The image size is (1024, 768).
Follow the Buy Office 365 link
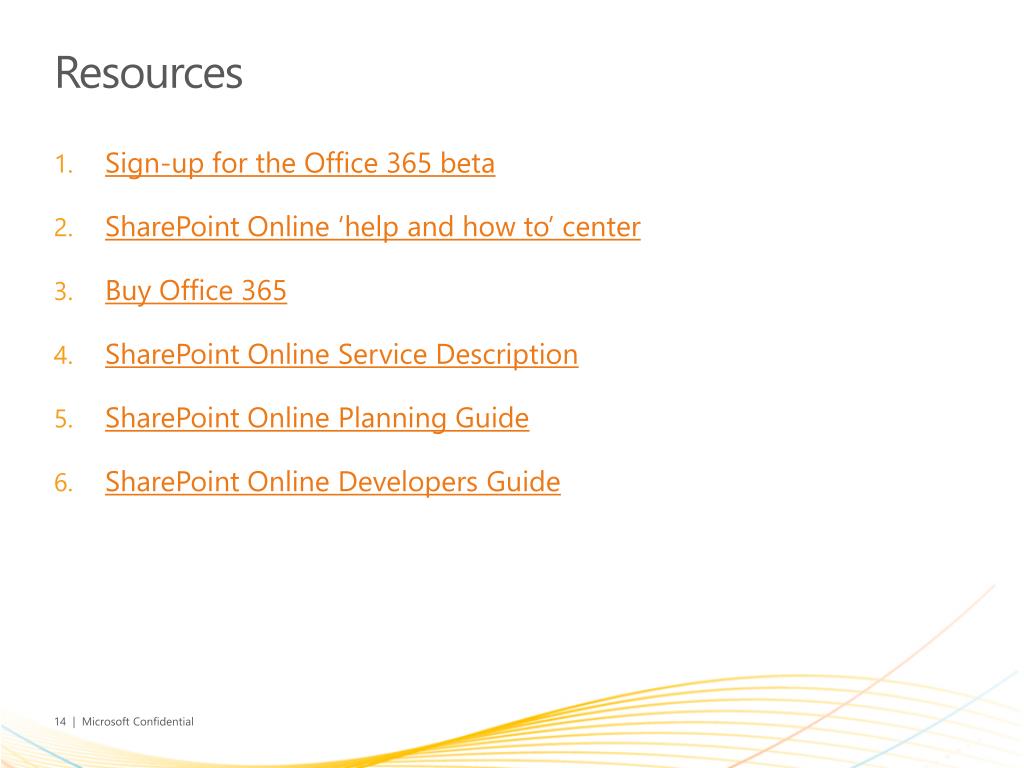coord(196,291)
